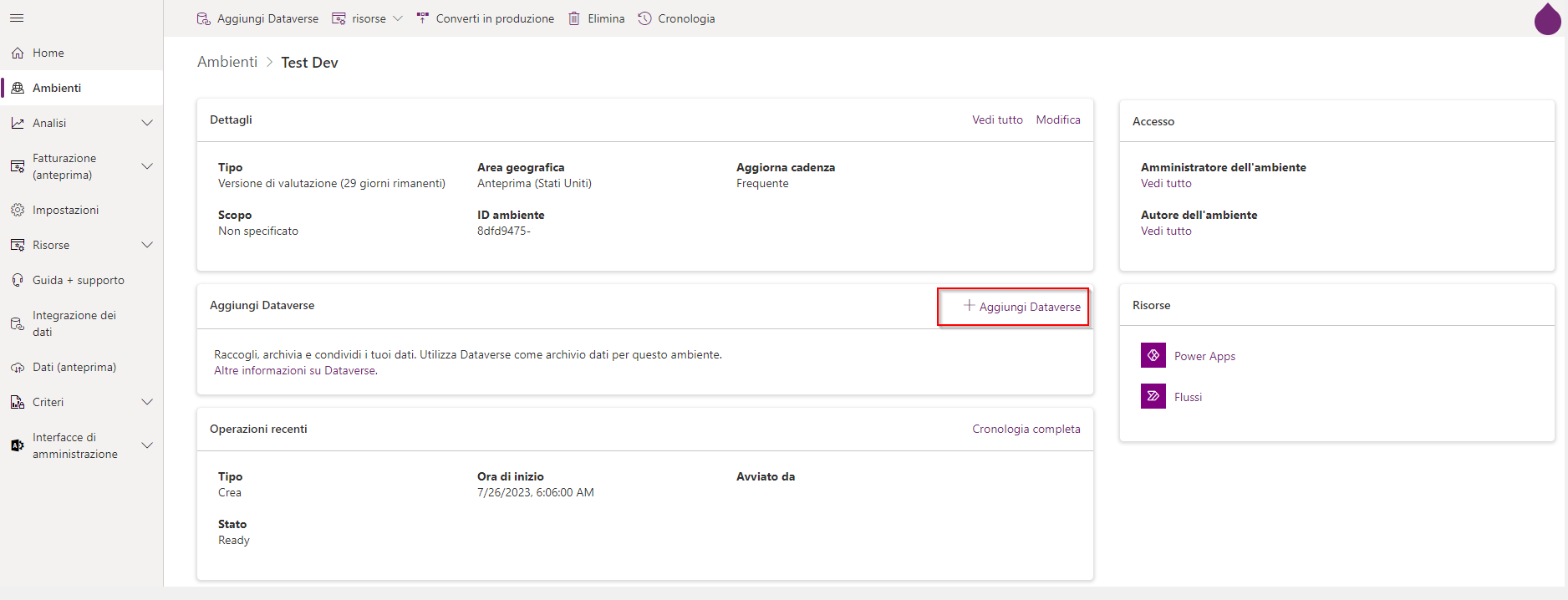Click Modifica in Dettagli card
Image resolution: width=1568 pixels, height=600 pixels.
pos(1057,119)
